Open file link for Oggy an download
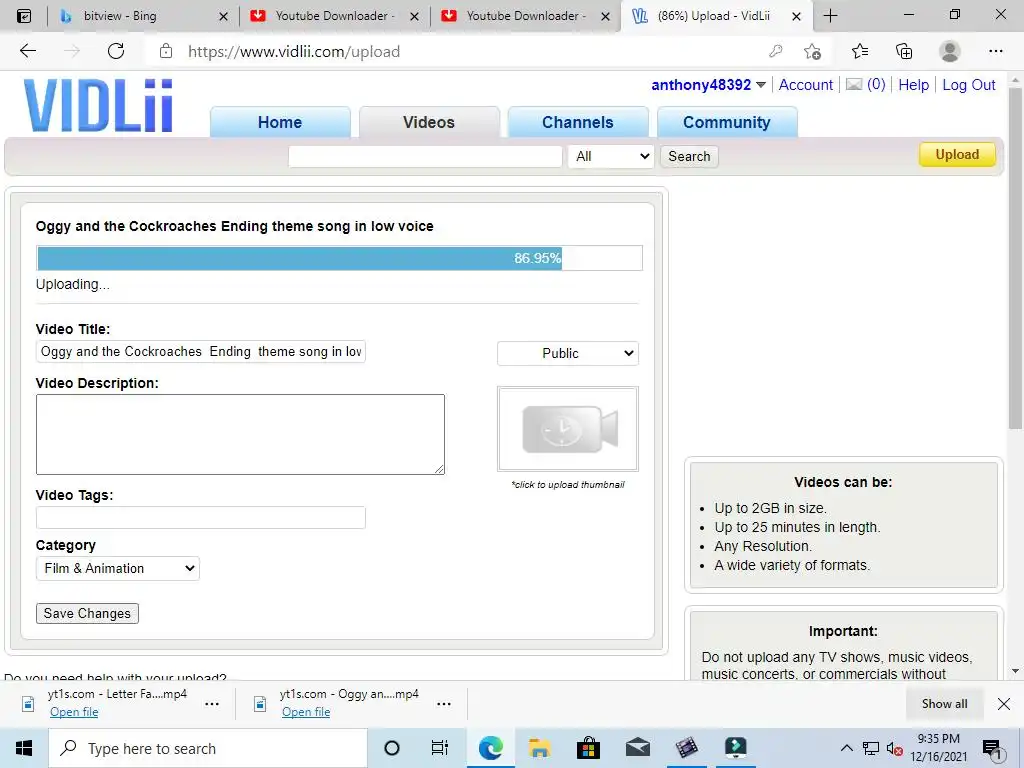The image size is (1024, 768). point(306,712)
